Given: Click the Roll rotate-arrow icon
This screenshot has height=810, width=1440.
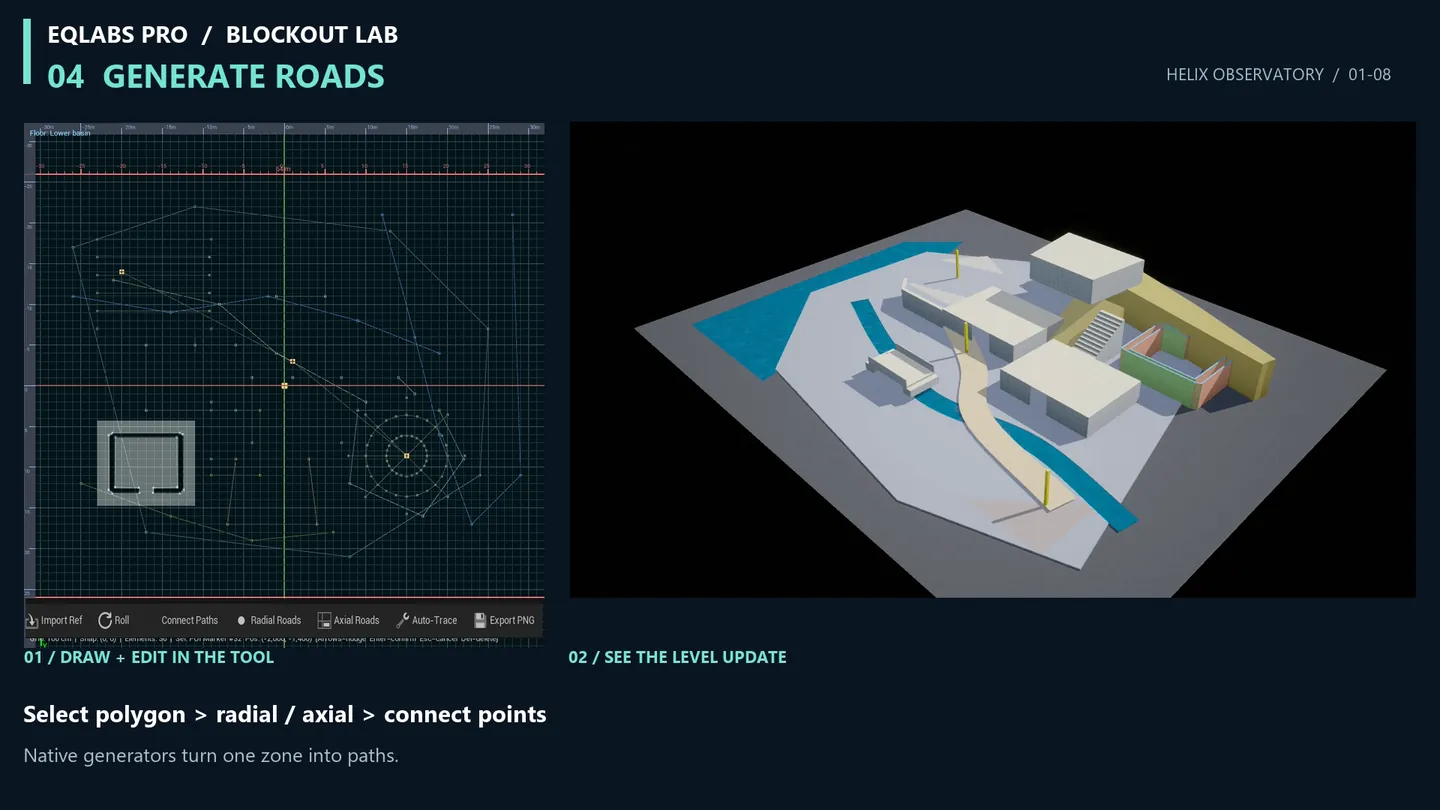Looking at the screenshot, I should click(x=105, y=620).
